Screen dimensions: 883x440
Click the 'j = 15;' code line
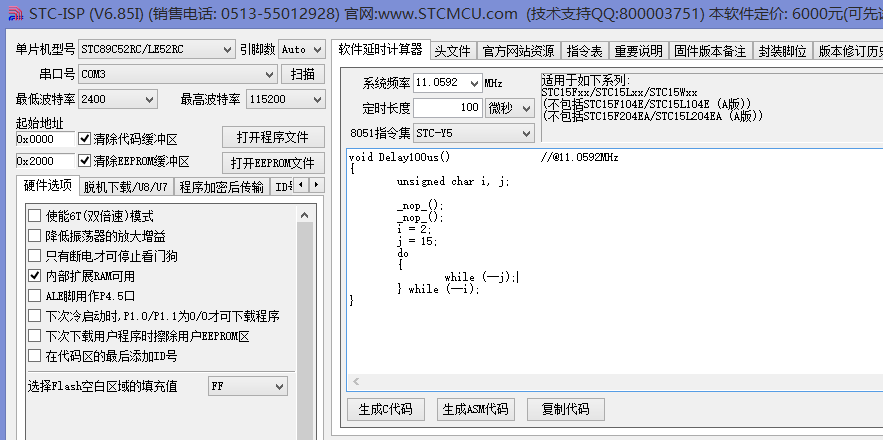[417, 241]
